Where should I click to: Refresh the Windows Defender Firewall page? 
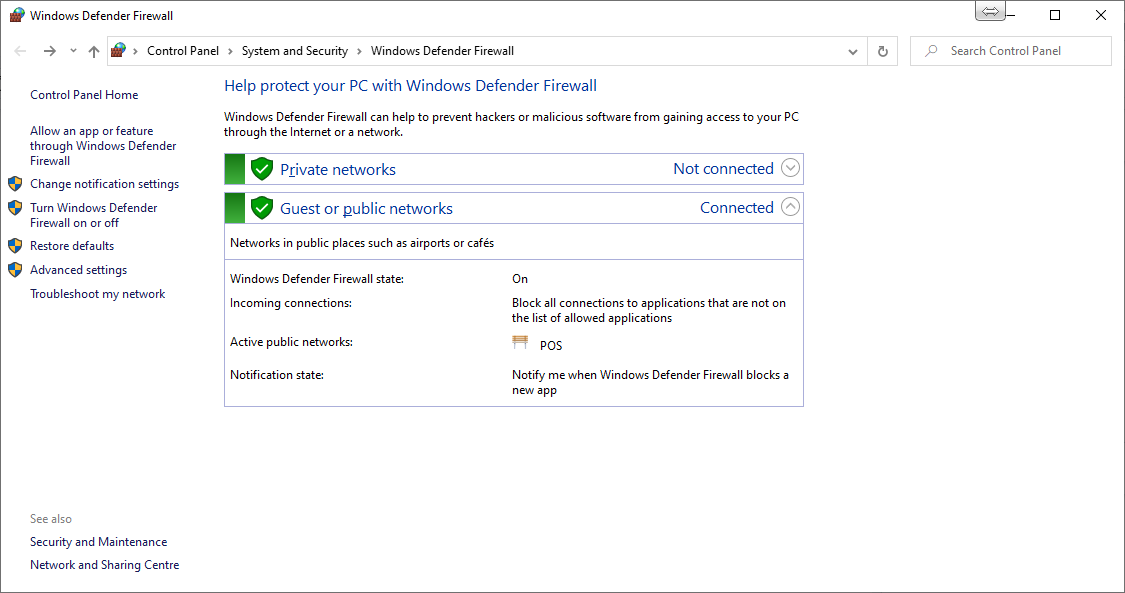pos(882,52)
